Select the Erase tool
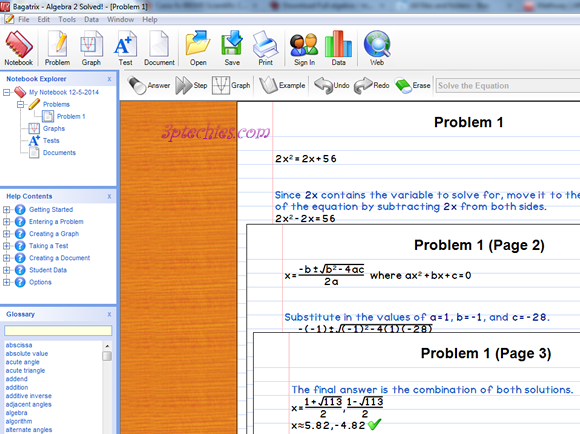The width and height of the screenshot is (580, 434). pos(412,85)
